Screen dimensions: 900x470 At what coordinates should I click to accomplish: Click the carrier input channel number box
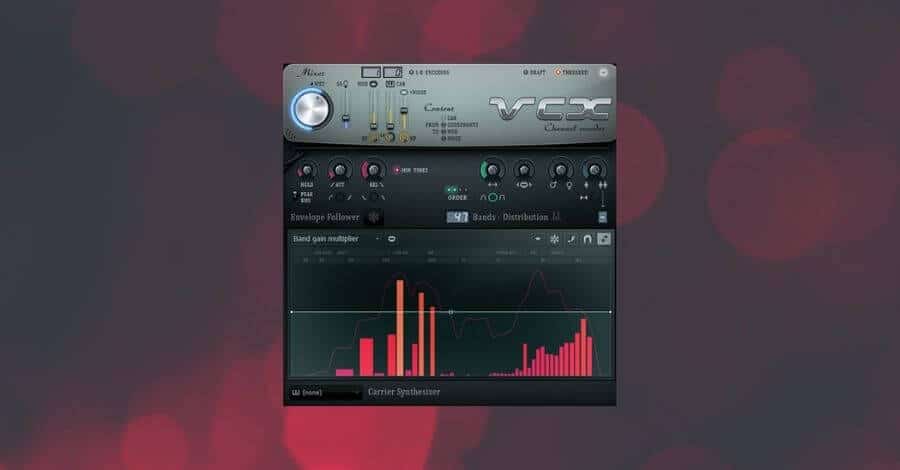click(393, 72)
